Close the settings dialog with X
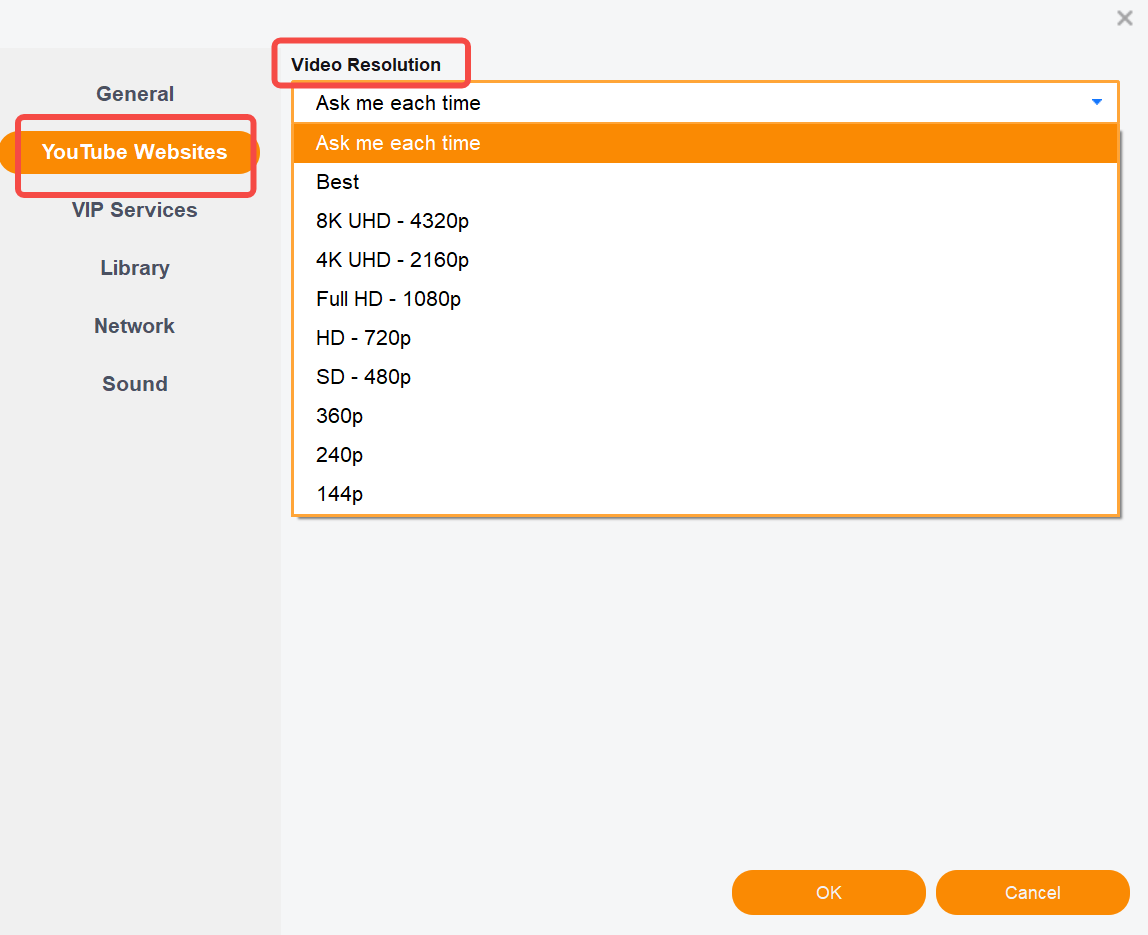Screen dimensions: 1148x935 [1125, 18]
